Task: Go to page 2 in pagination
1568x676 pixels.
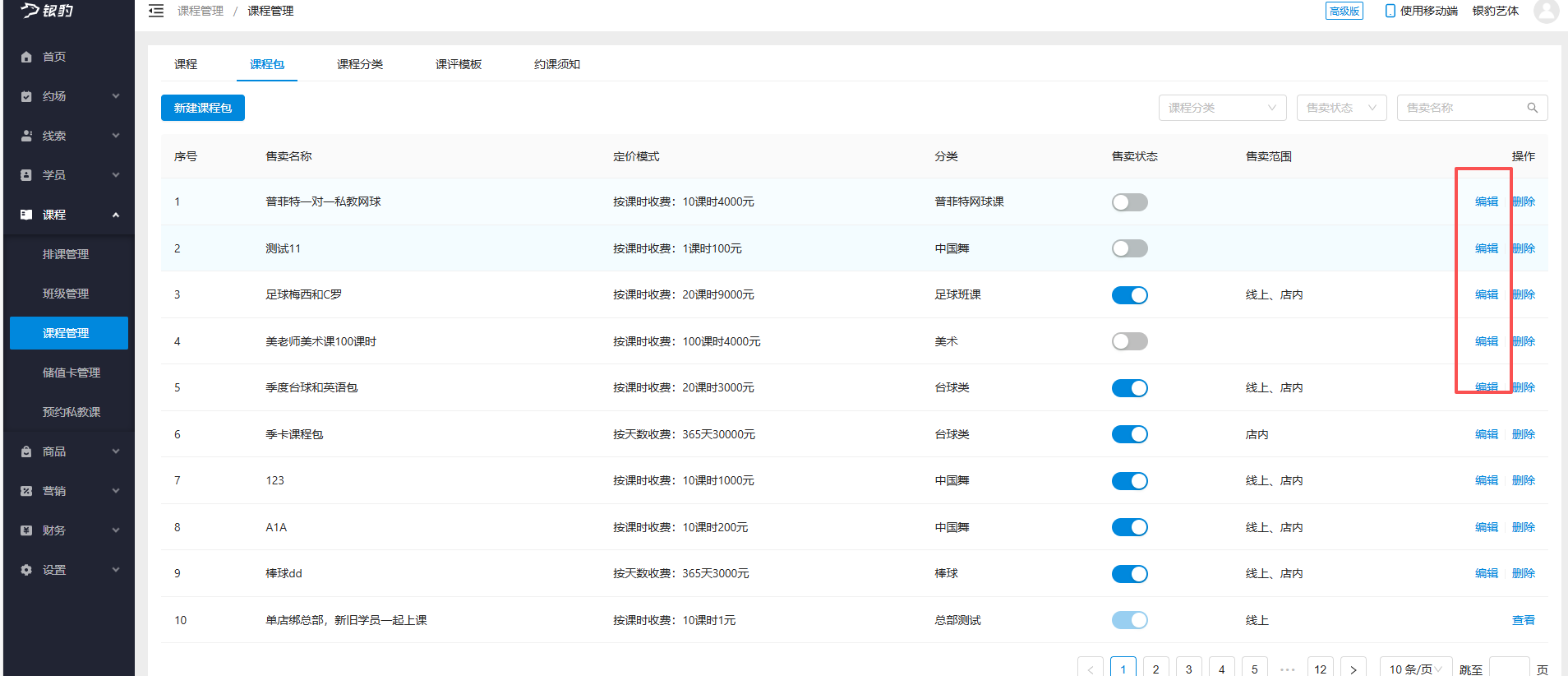Action: 1155,669
